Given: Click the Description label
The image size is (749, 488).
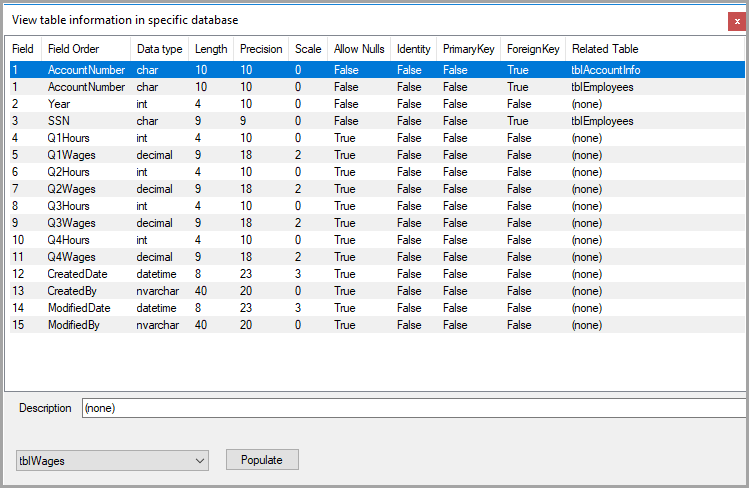Looking at the screenshot, I should [45, 408].
